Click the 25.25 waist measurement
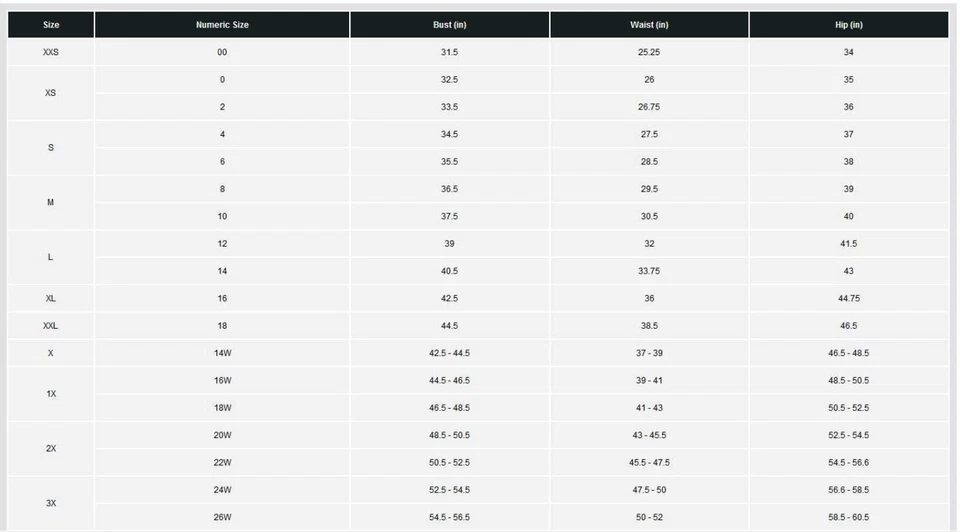Viewport: 960px width, 532px height. coord(649,52)
